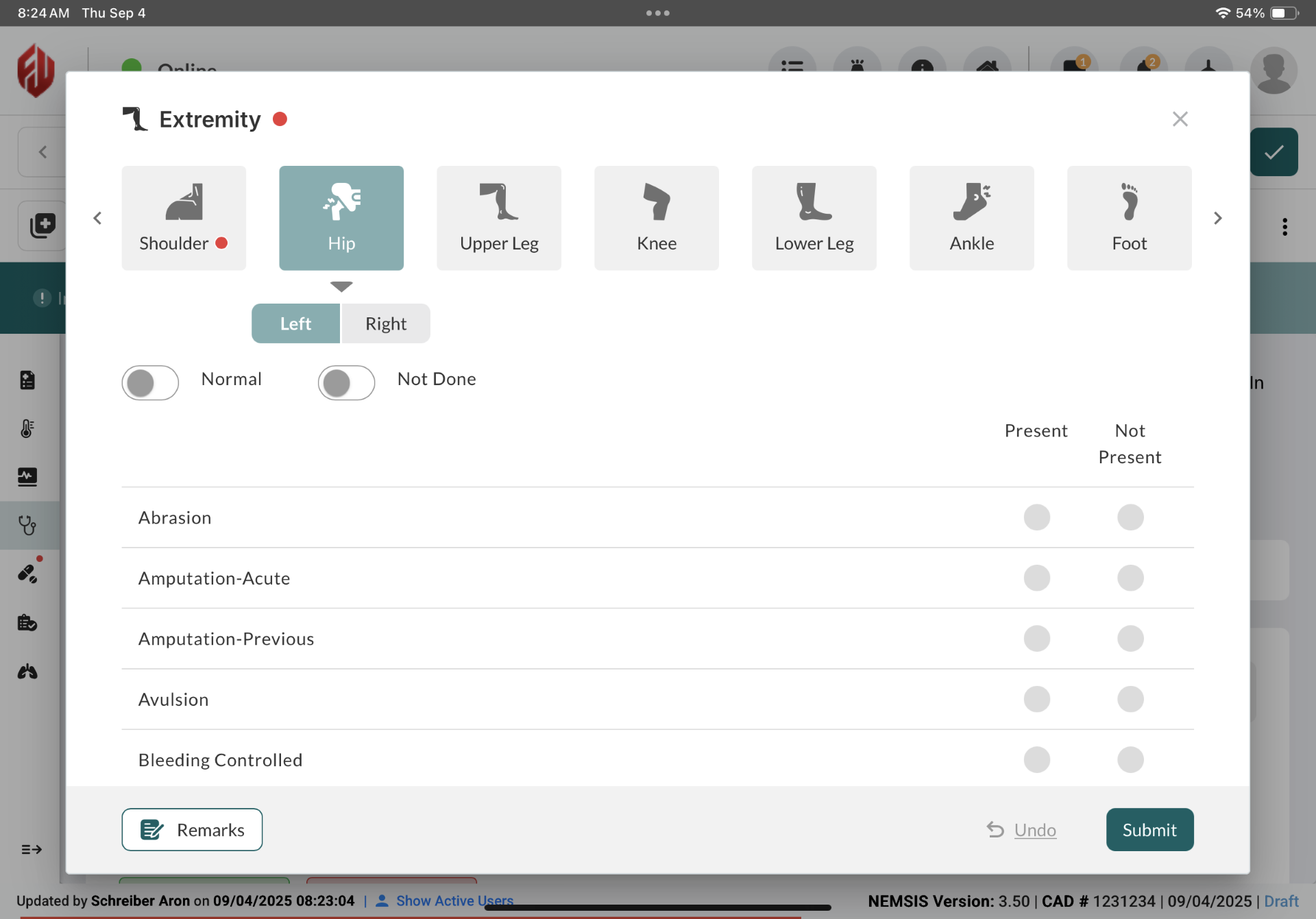The height and width of the screenshot is (919, 1316).
Task: Toggle the Not Done switch
Action: [x=346, y=382]
